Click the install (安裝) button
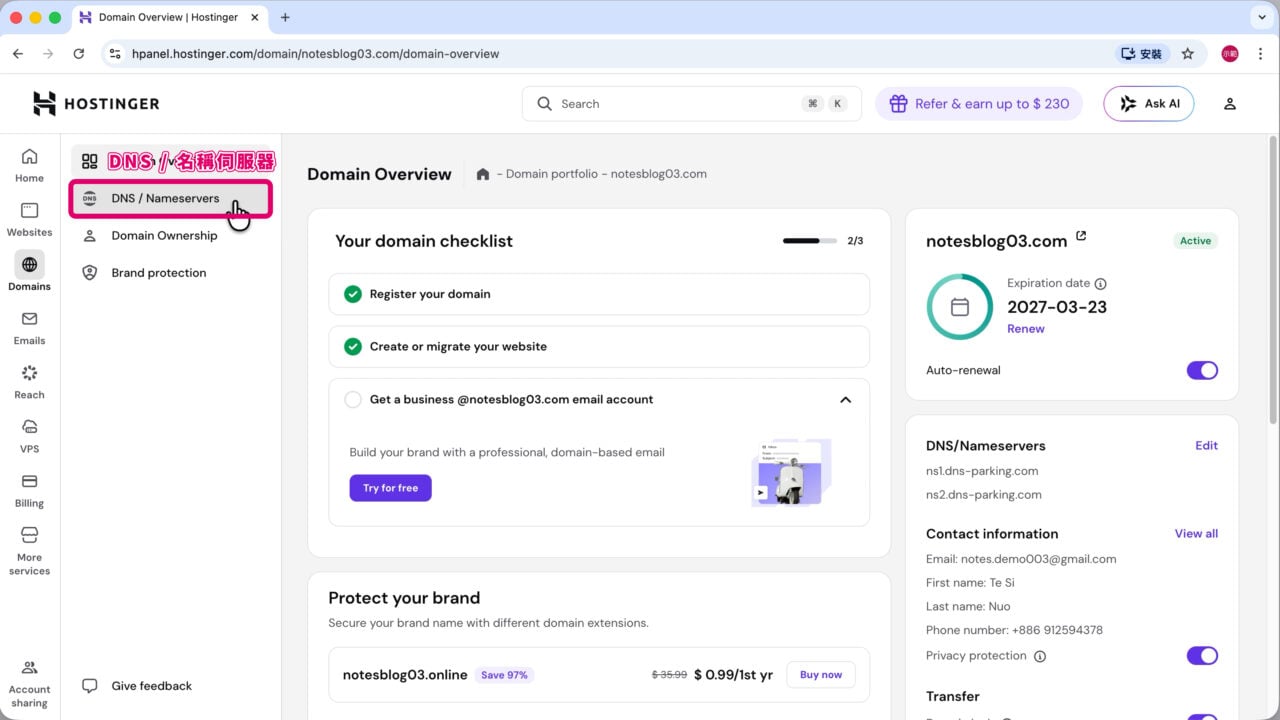Image resolution: width=1280 pixels, height=720 pixels. tap(1142, 54)
